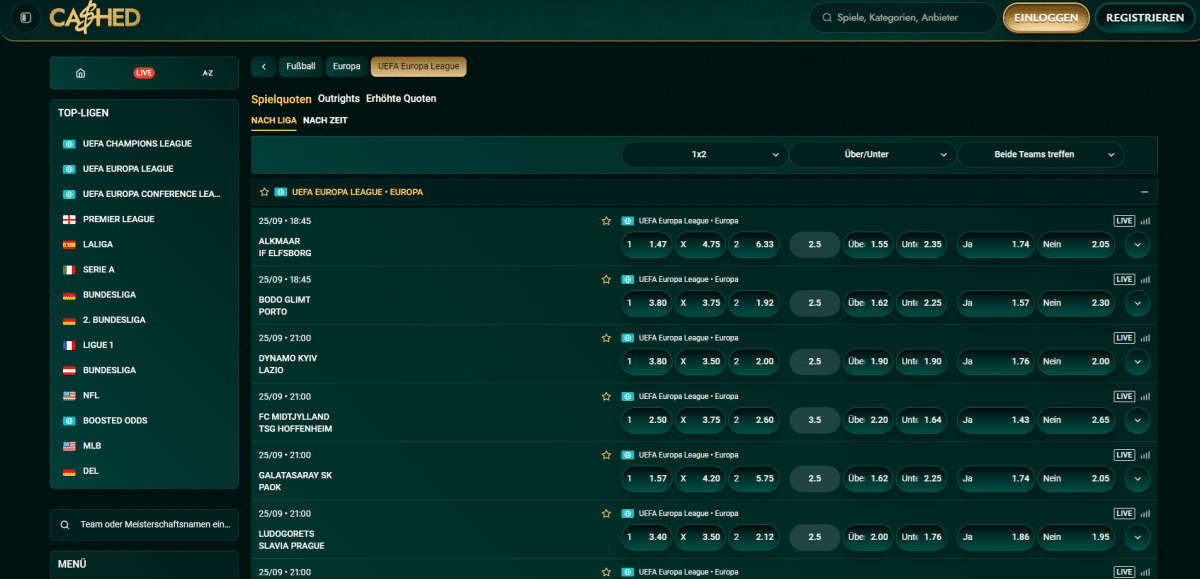The width and height of the screenshot is (1200, 579).
Task: Choose Unter 2.25 for Galatasaray match
Action: tap(921, 479)
